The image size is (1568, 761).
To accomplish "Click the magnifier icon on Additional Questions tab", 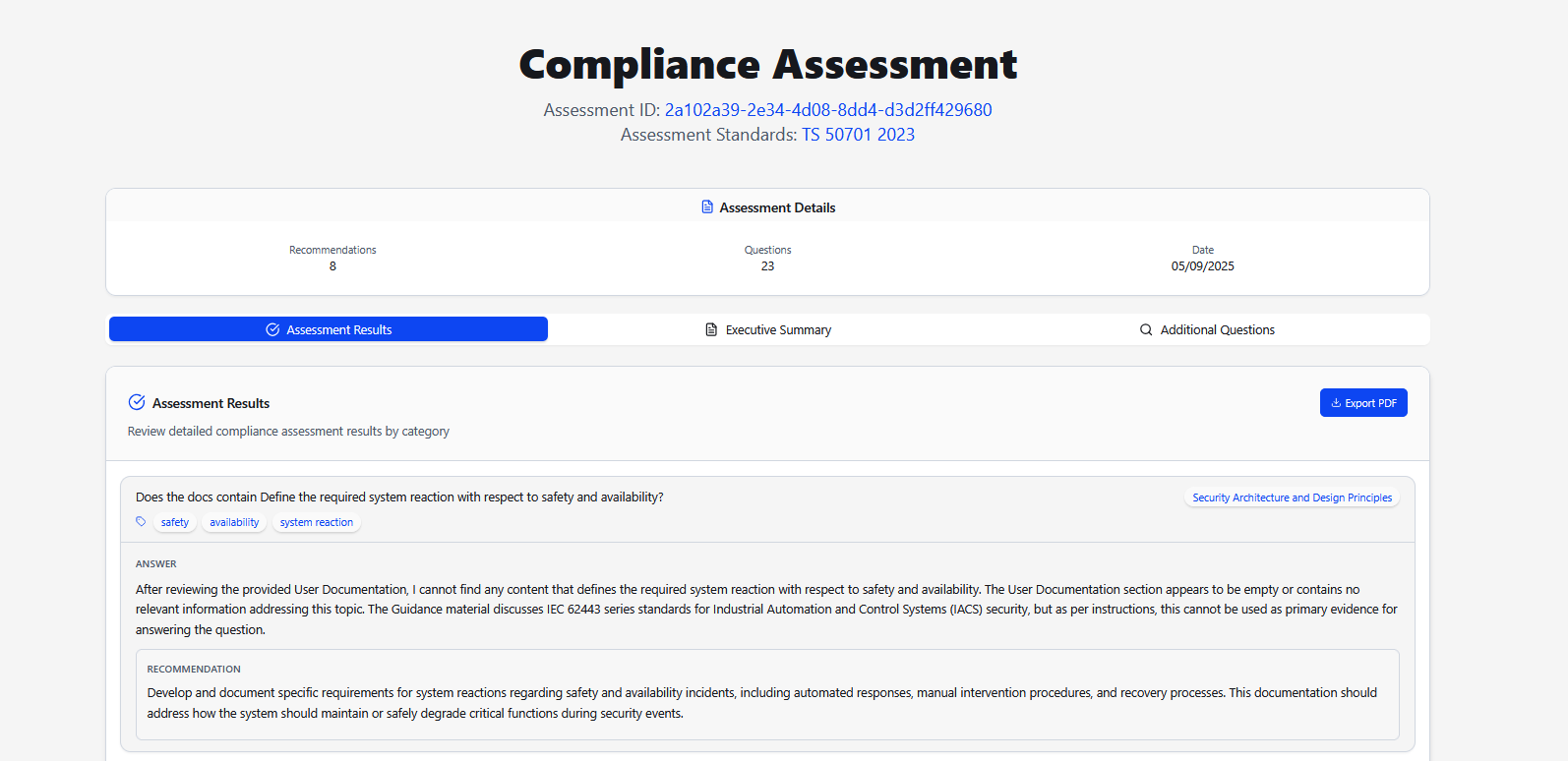I will 1146,329.
